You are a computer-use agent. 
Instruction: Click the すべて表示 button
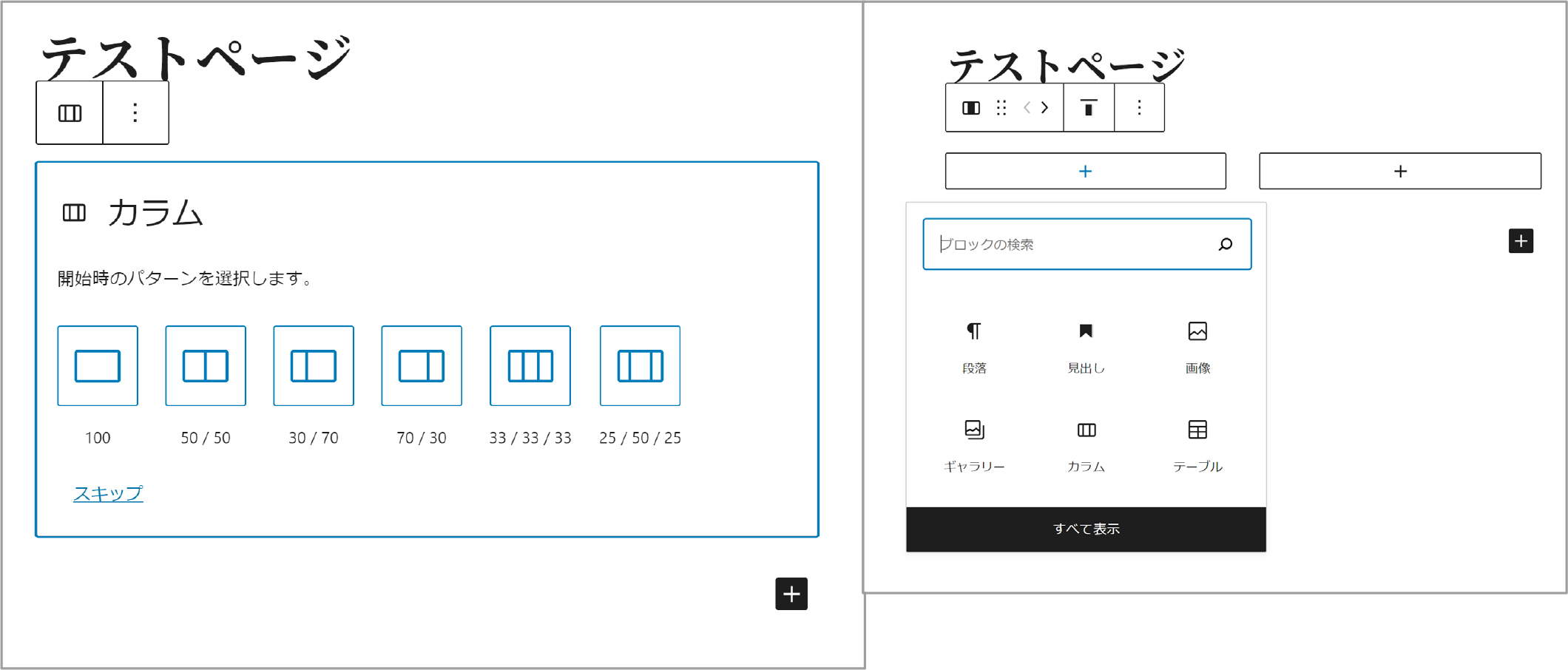[1086, 529]
